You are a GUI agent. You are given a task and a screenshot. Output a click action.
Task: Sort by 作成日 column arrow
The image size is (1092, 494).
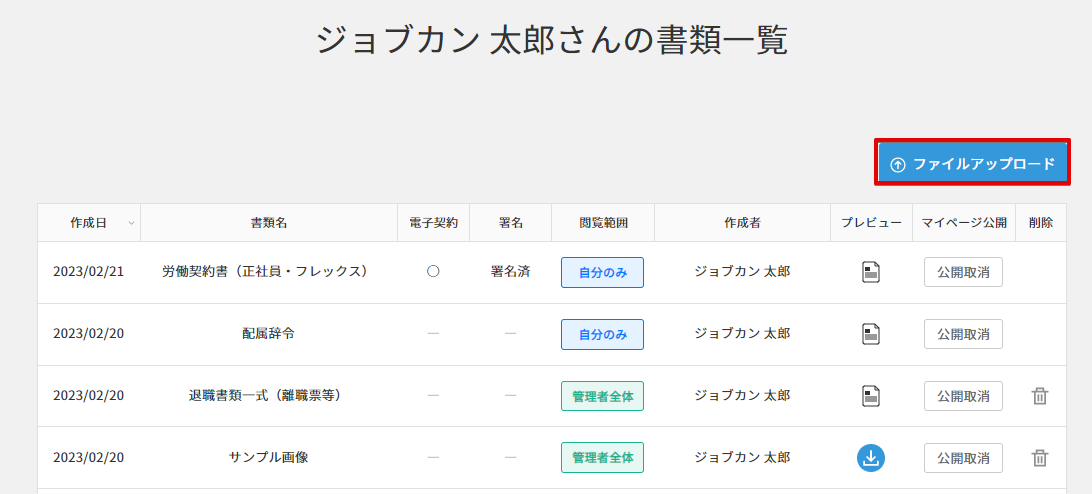(132, 223)
